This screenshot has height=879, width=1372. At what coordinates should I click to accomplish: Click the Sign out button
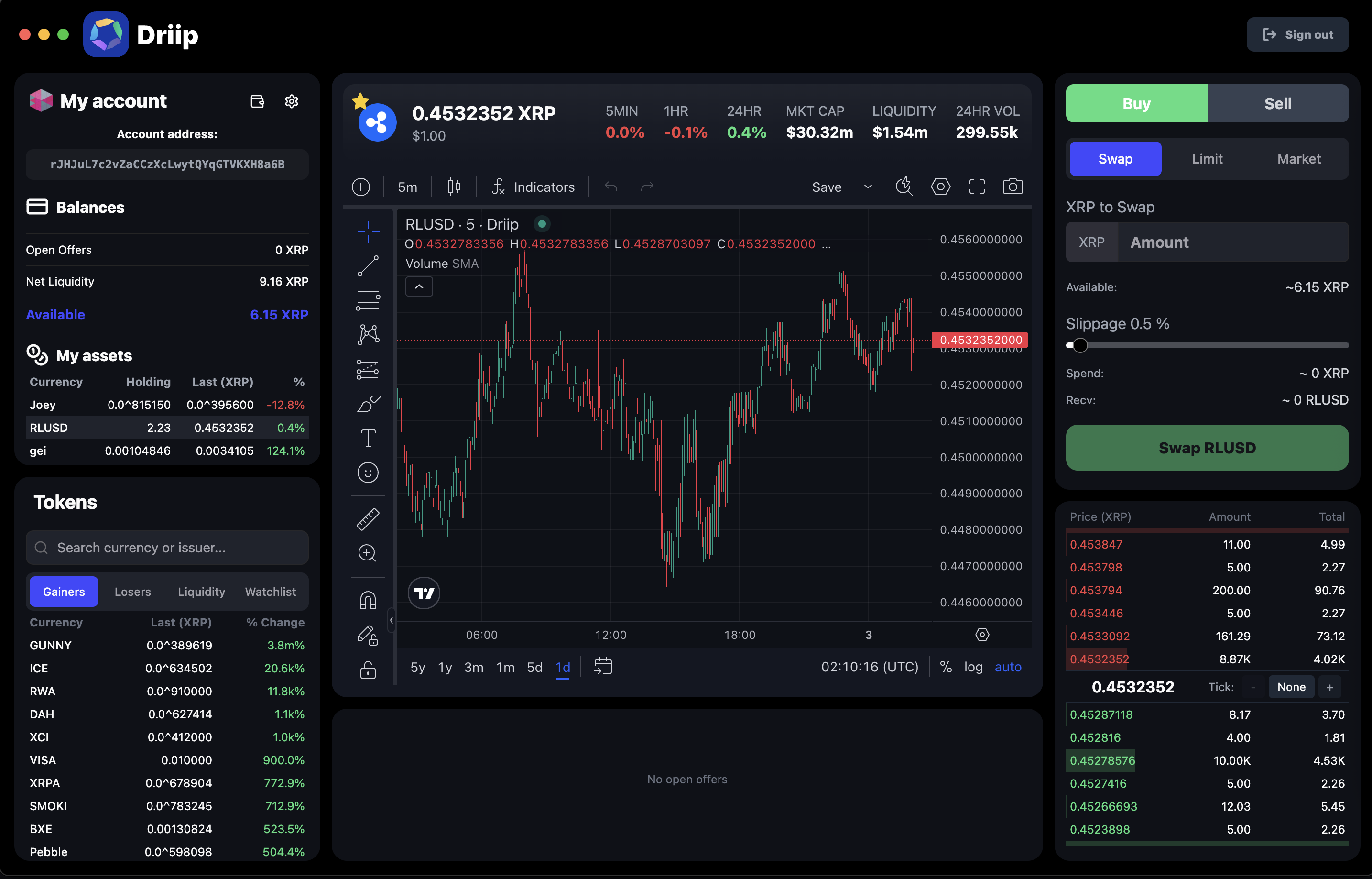tap(1297, 34)
